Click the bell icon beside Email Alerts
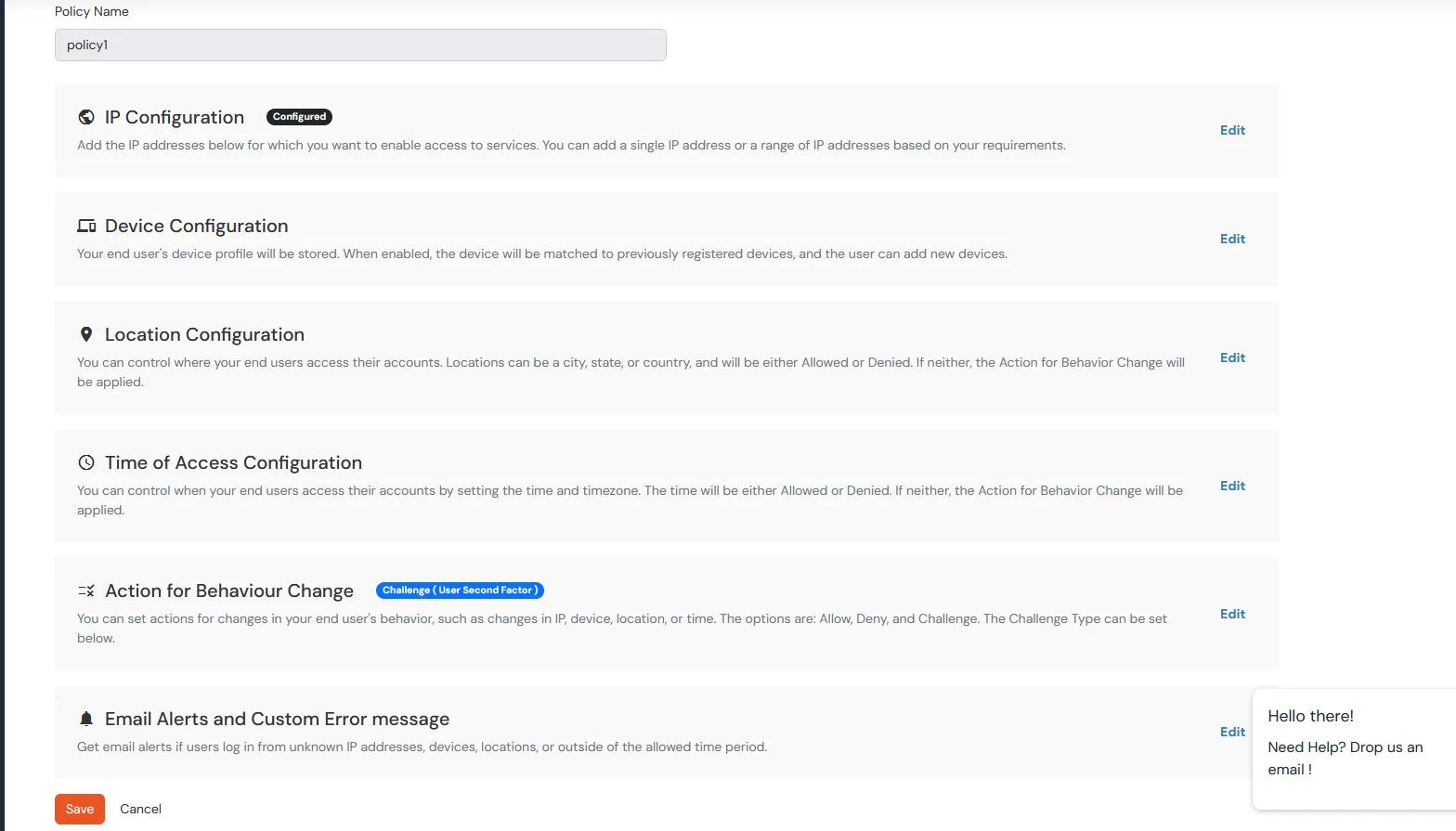 pos(86,719)
